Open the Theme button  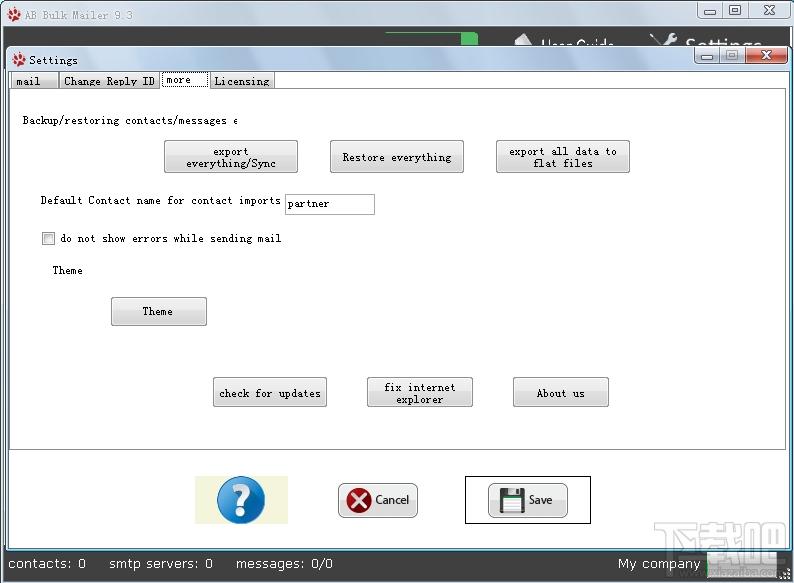coord(158,312)
